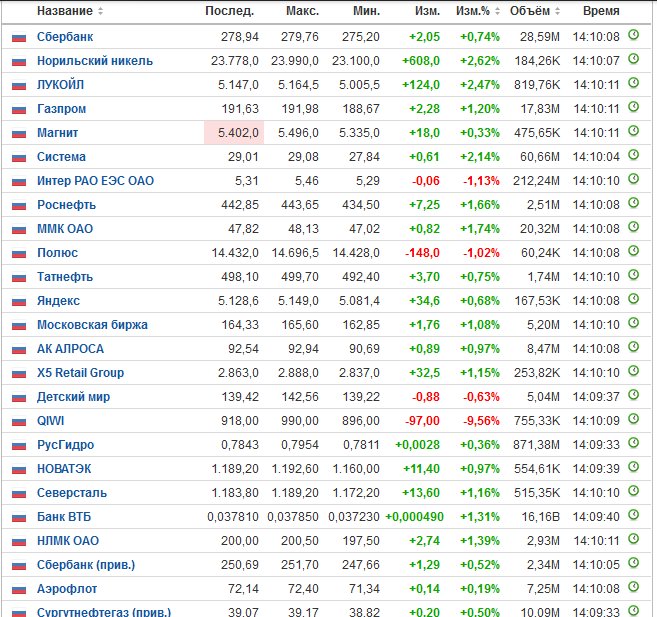Click the Russian flag next to АК АЛРОСА

[19, 350]
